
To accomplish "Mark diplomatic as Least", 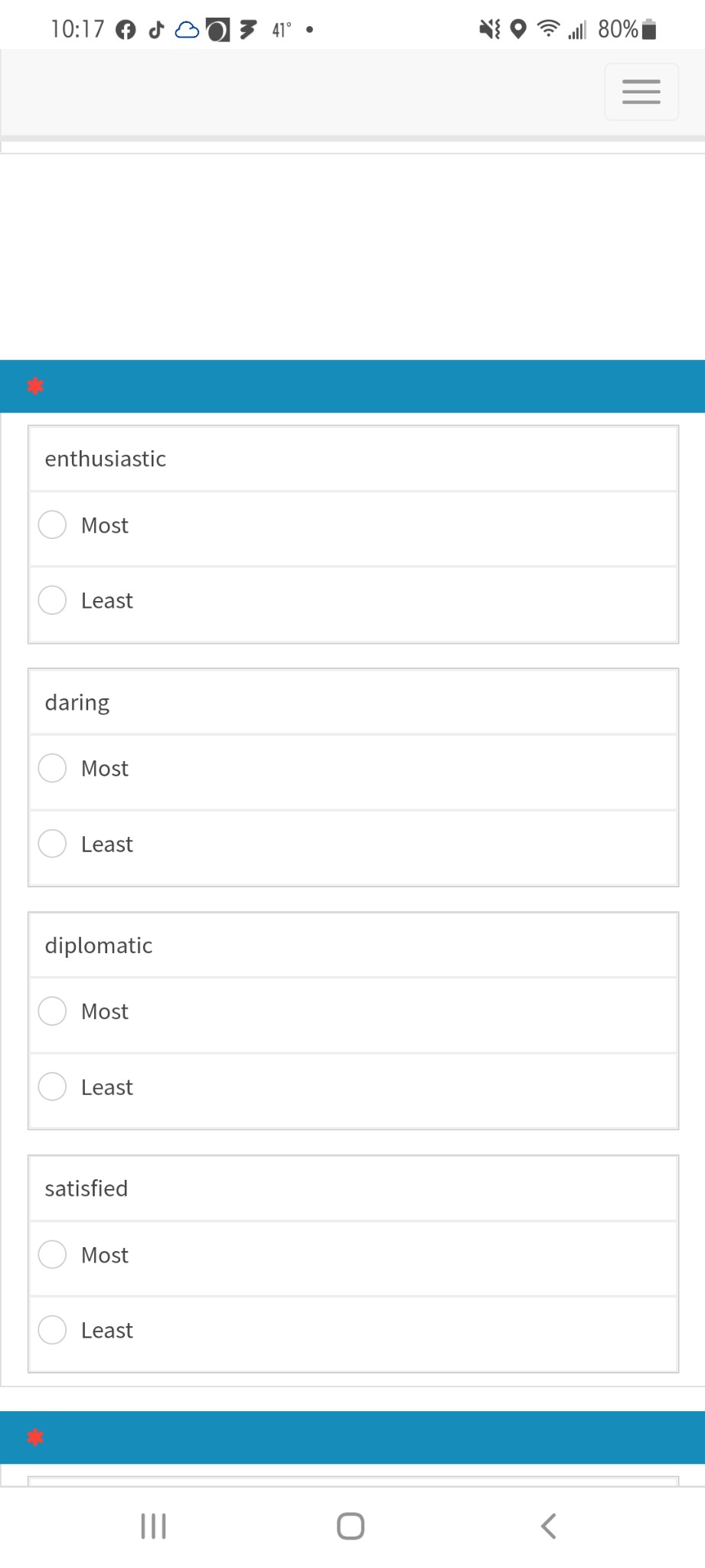I will [52, 1086].
